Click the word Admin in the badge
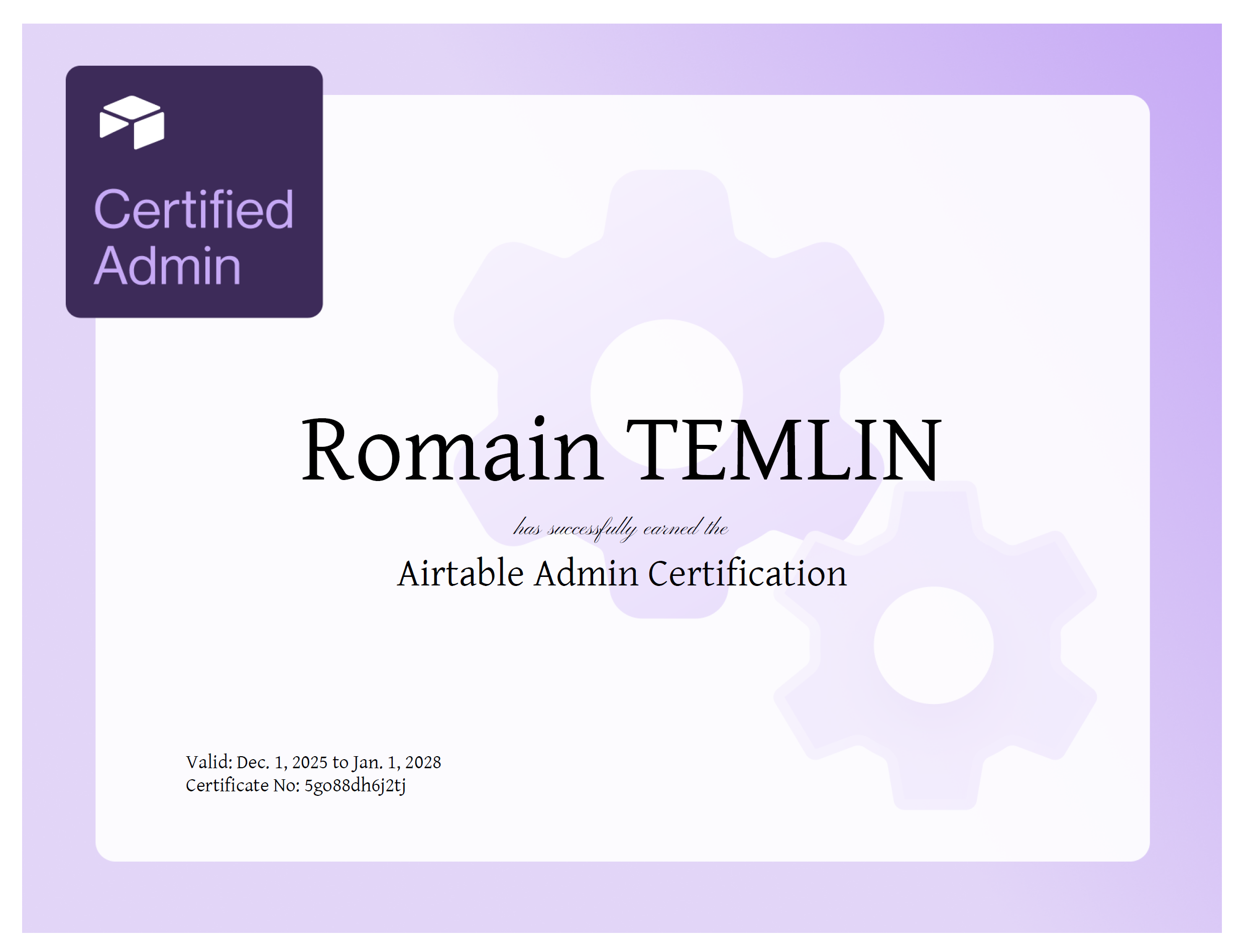The height and width of the screenshot is (952, 1245). pos(168,265)
